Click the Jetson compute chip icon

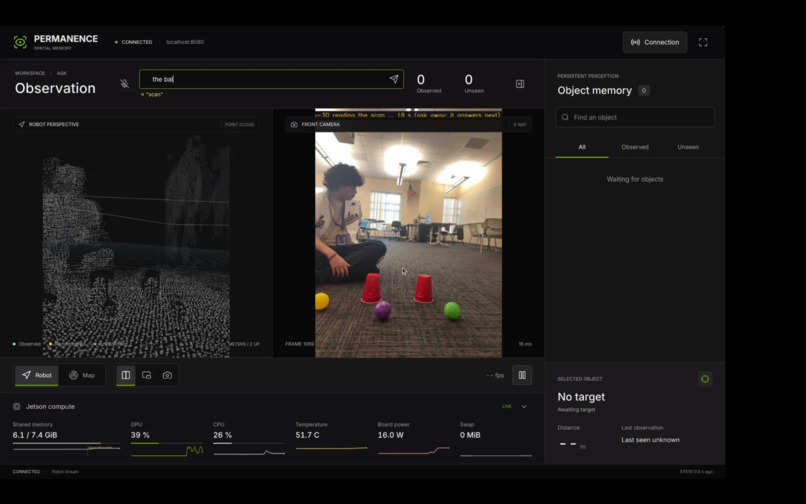16,406
